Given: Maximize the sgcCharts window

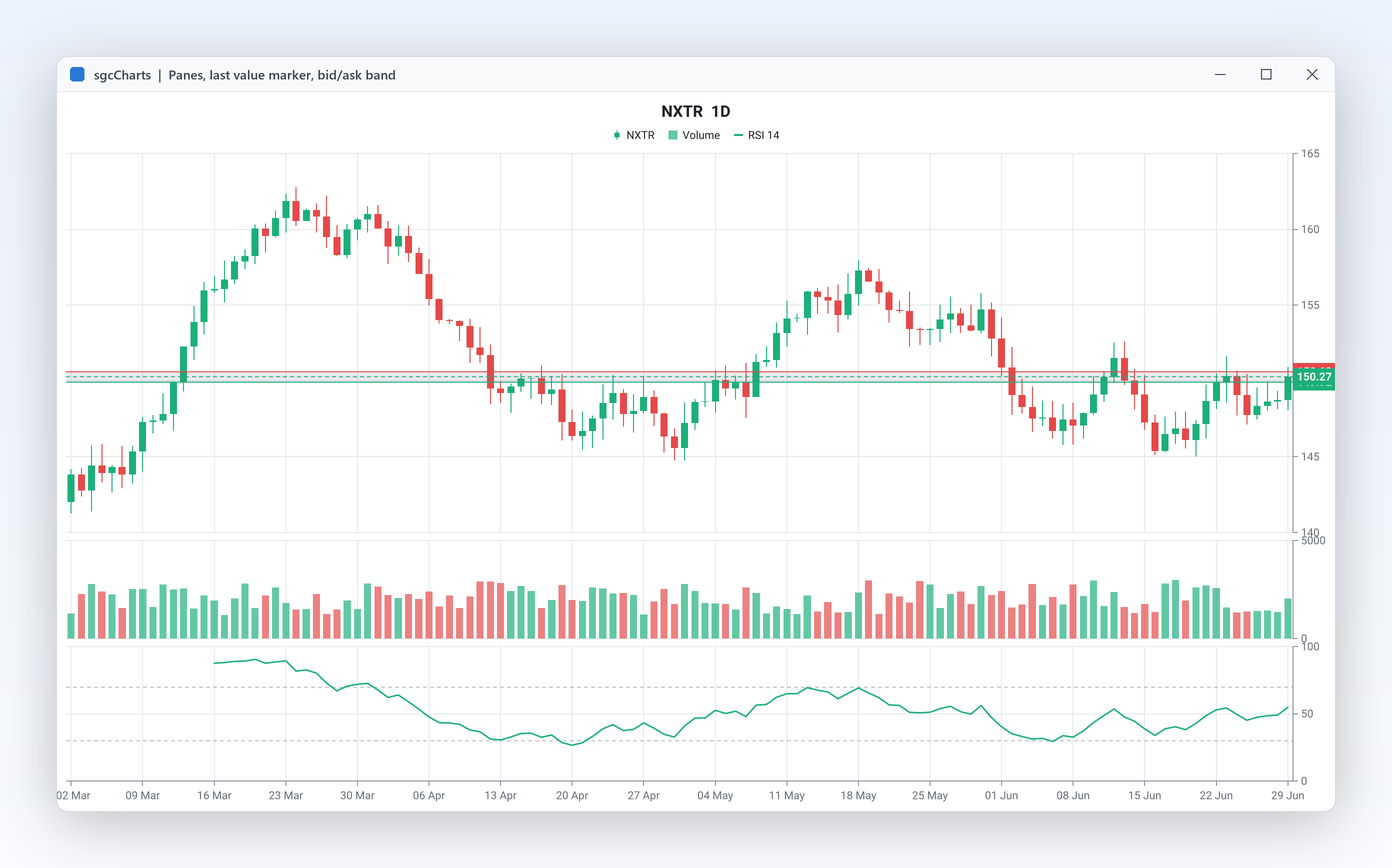Looking at the screenshot, I should pyautogui.click(x=1266, y=74).
